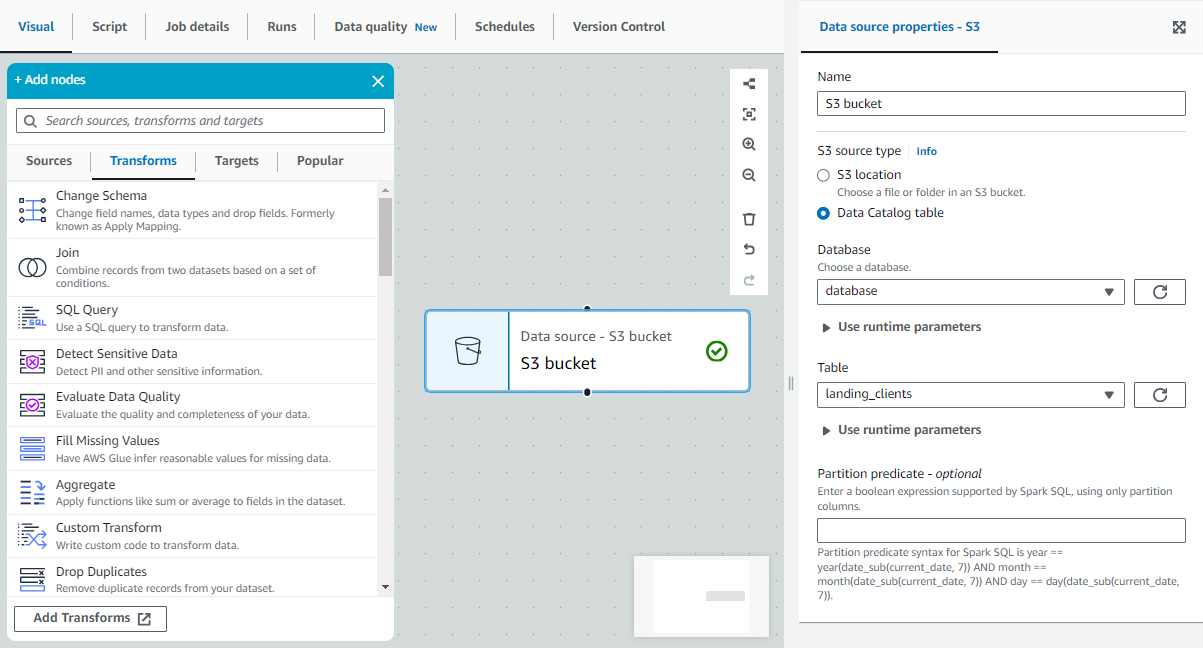Expand the properties panel to fullscreen
Screen dimensions: 1203x648
coord(1179,27)
